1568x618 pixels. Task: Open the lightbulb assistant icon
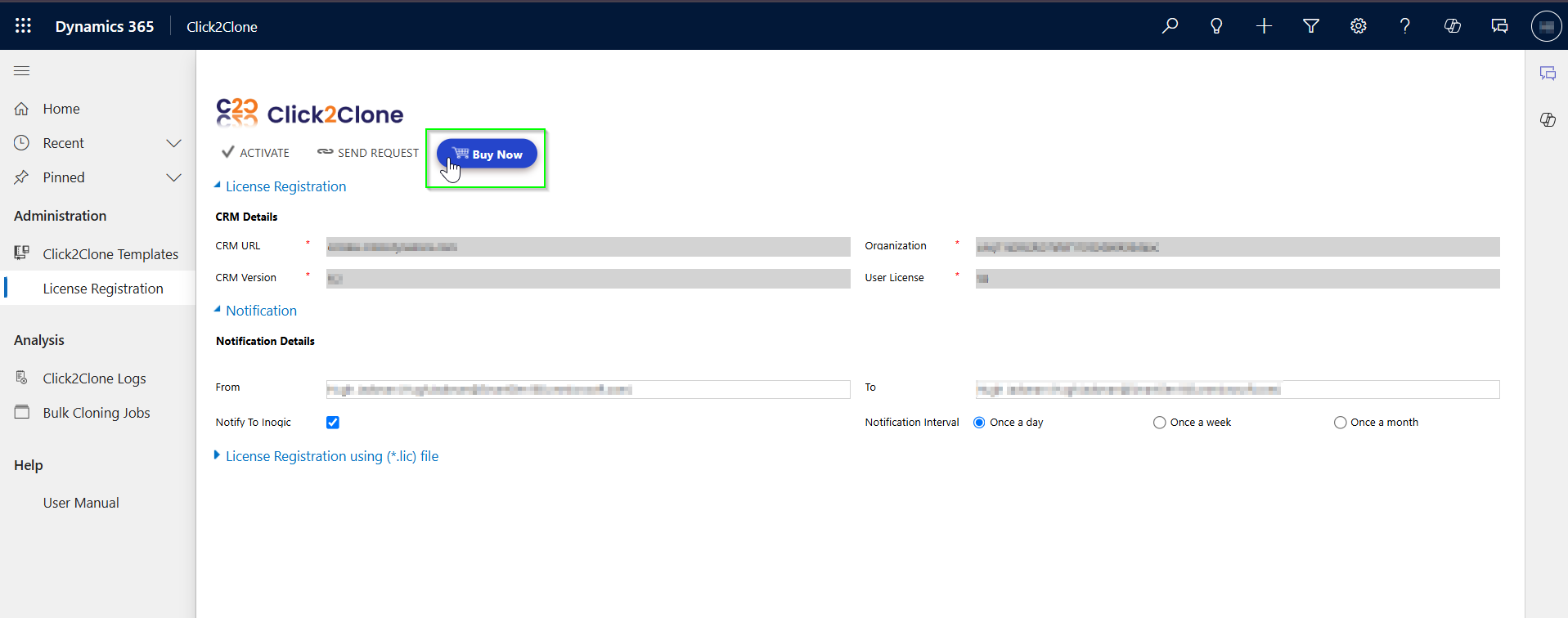(1216, 26)
